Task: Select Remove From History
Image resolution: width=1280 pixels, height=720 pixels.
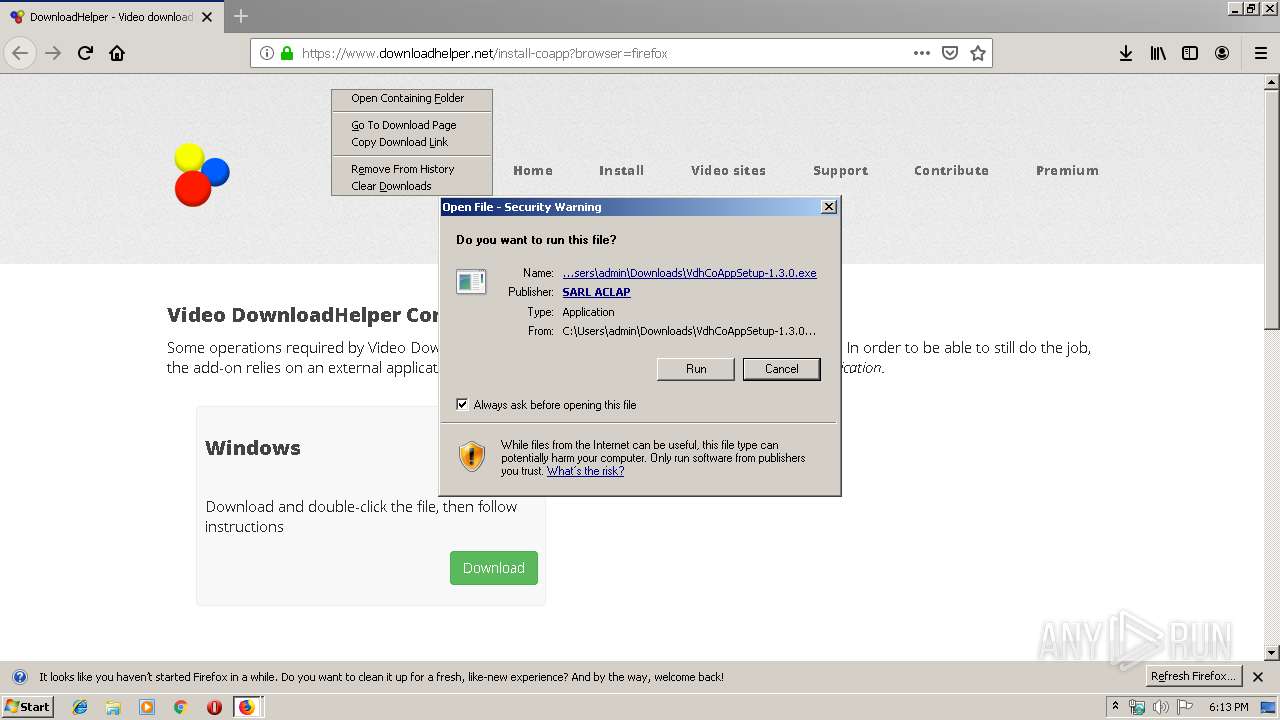Action: pos(412,169)
